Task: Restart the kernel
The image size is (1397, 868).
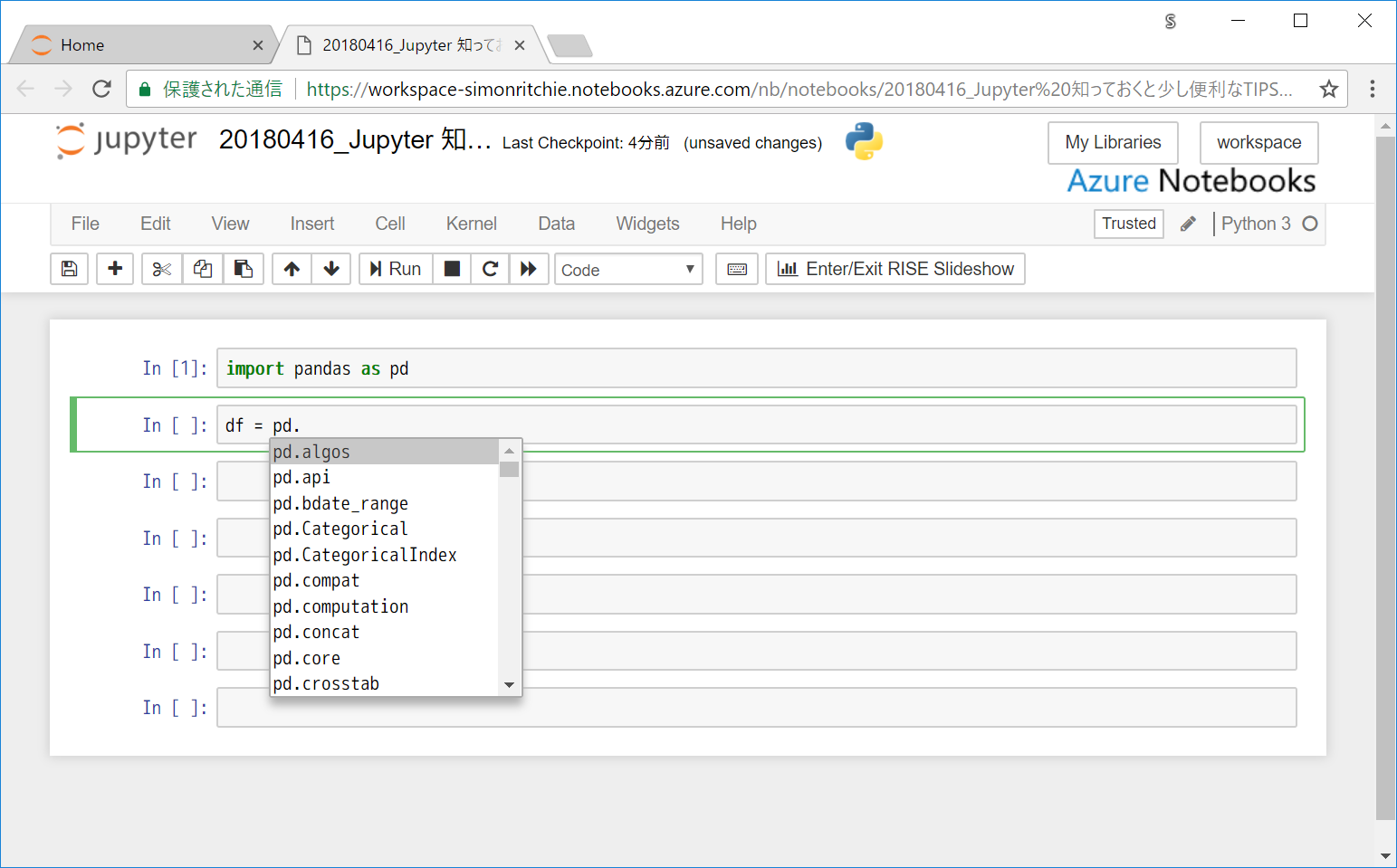Action: [490, 269]
